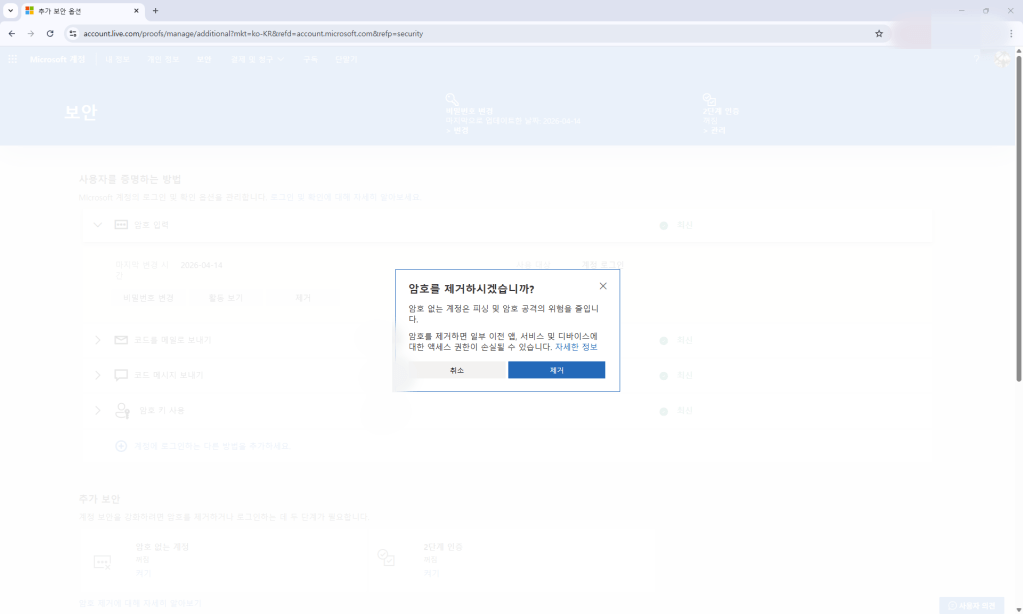Bookmark this page with the star icon
The image size is (1023, 614).
click(879, 33)
